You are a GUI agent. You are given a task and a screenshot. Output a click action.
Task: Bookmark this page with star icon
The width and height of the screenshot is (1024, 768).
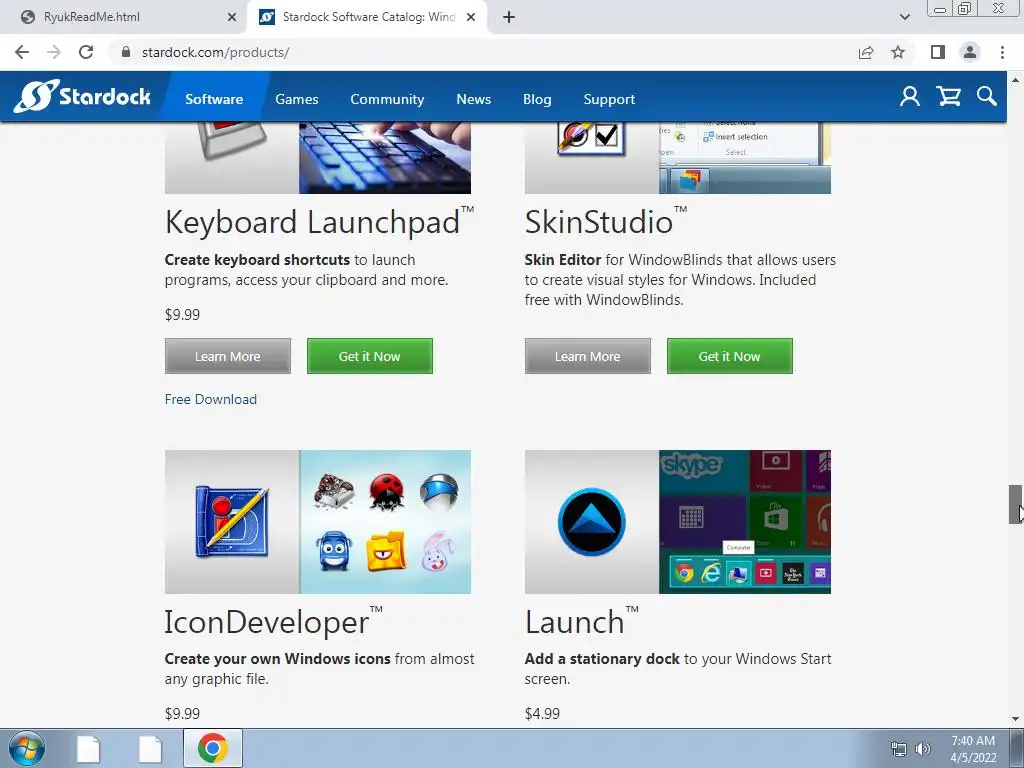[898, 52]
